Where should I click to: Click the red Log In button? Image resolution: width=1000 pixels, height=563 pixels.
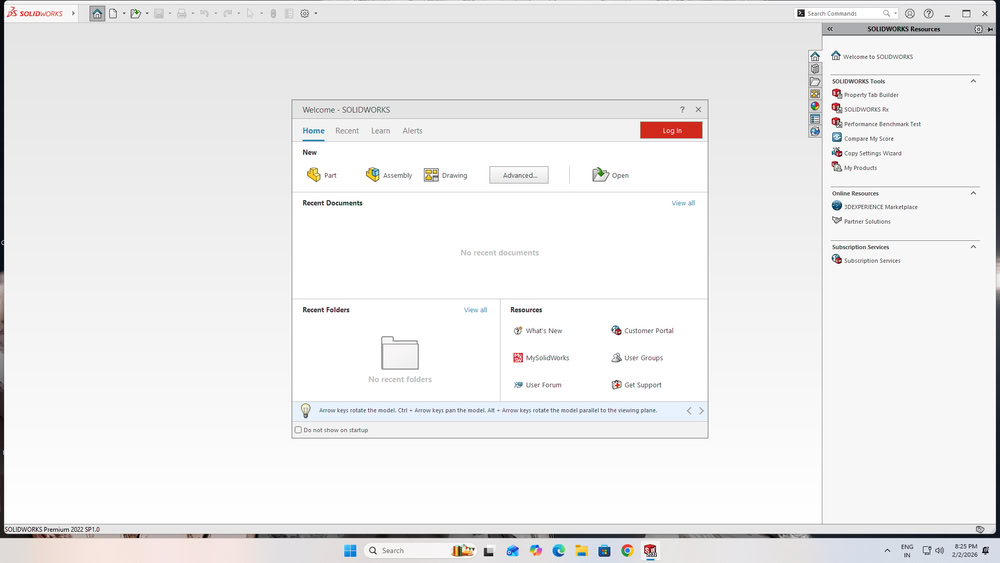(x=671, y=130)
